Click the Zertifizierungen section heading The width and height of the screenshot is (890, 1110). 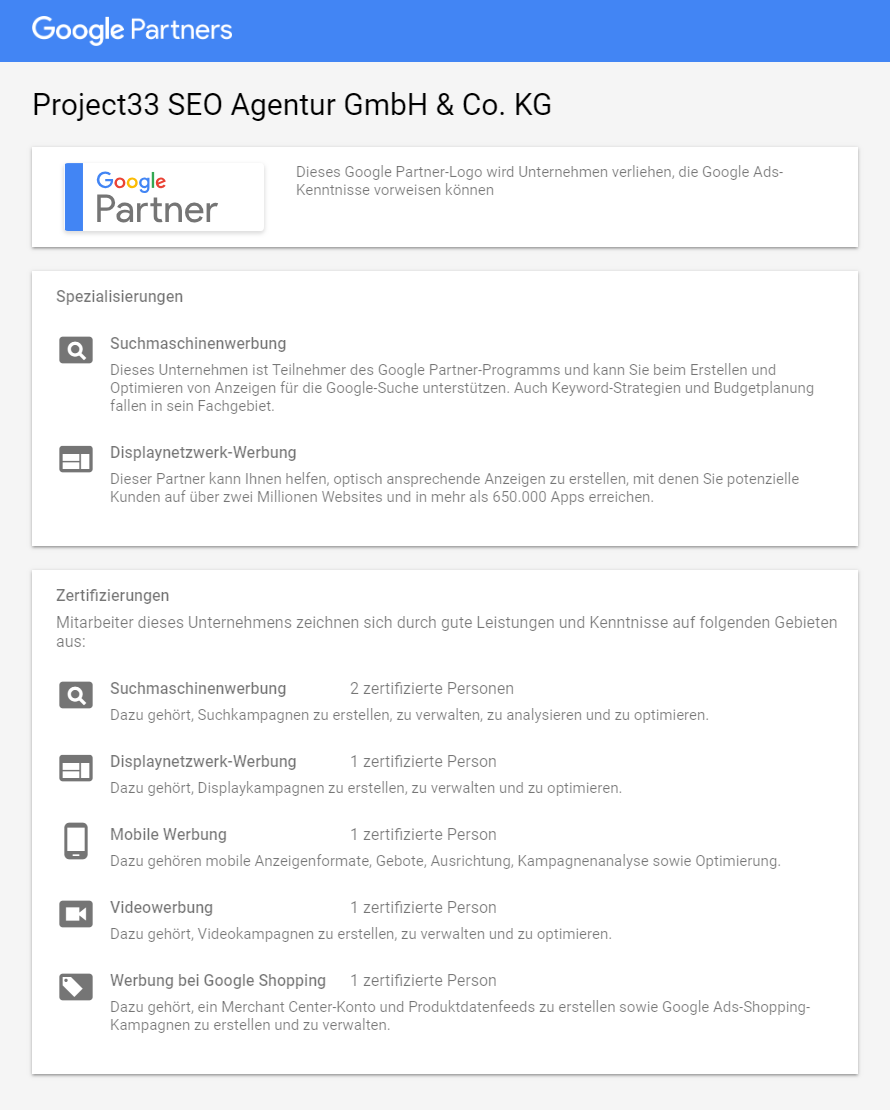(113, 596)
